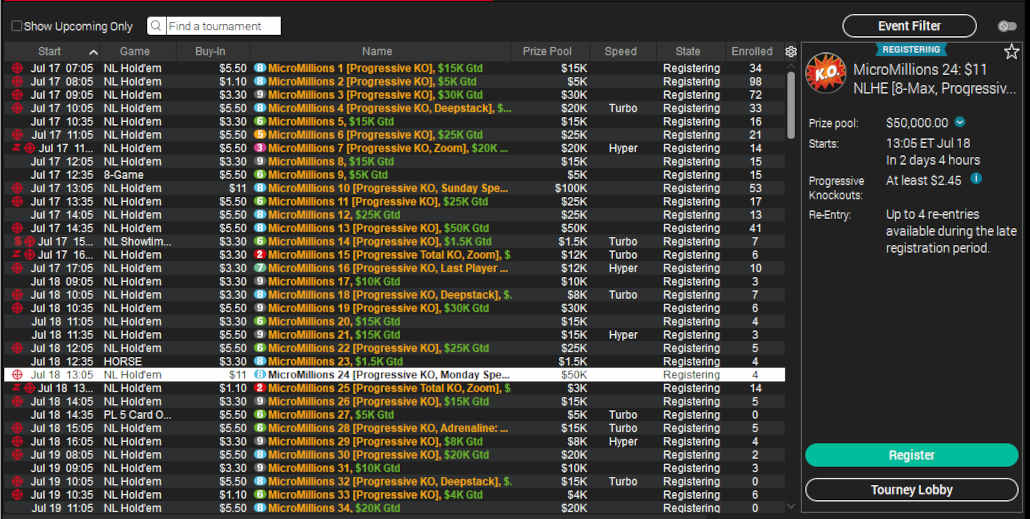Click REGISTERING status badge in details panel
Image resolution: width=1030 pixels, height=519 pixels.
tap(912, 50)
